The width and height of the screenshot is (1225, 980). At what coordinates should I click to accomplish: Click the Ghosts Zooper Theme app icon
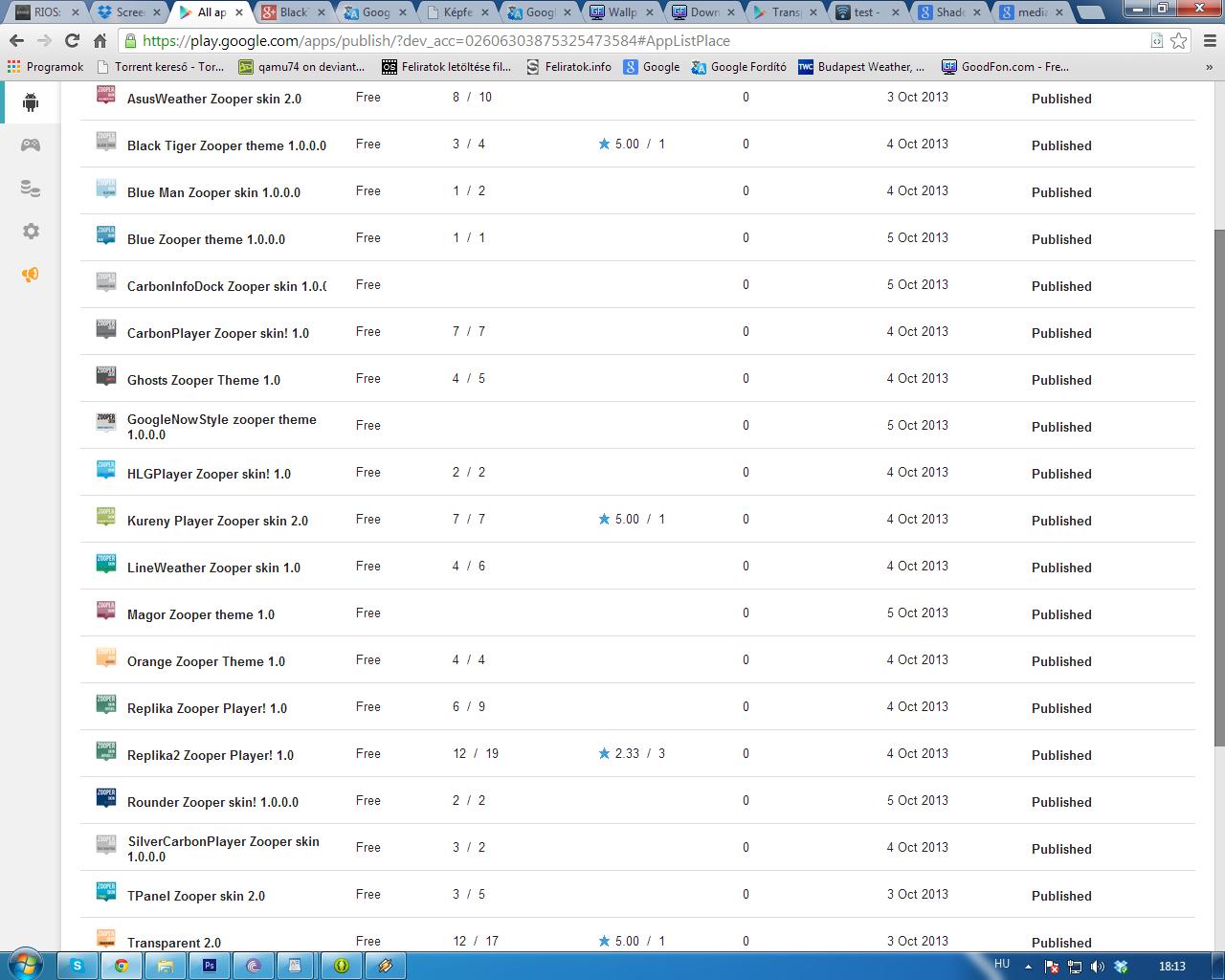click(106, 375)
